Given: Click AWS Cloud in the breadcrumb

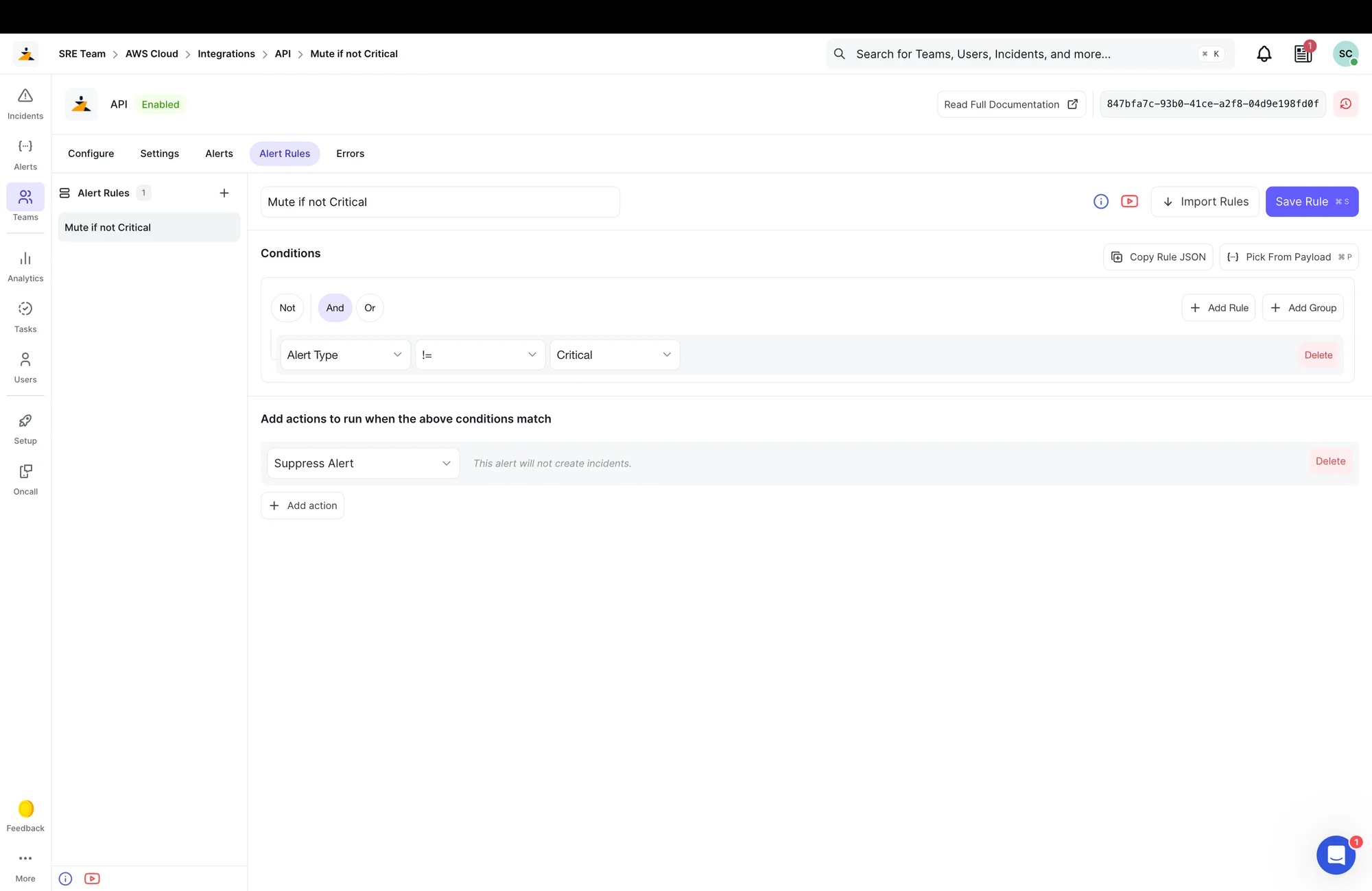Looking at the screenshot, I should (152, 54).
